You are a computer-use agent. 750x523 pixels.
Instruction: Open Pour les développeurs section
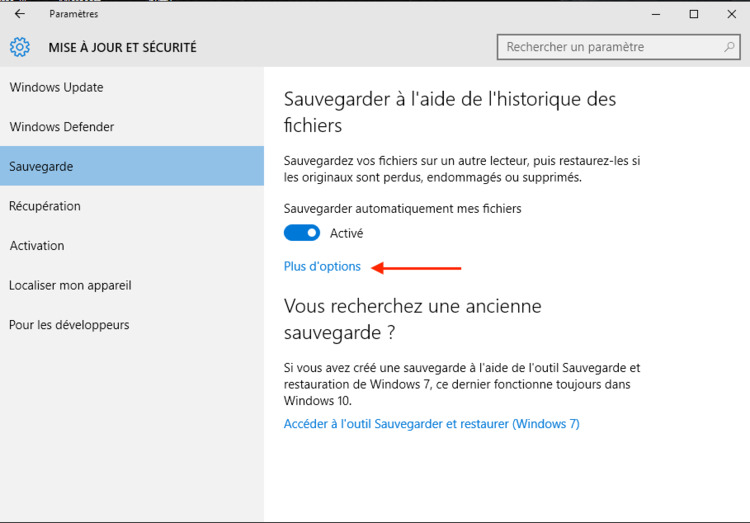[69, 325]
